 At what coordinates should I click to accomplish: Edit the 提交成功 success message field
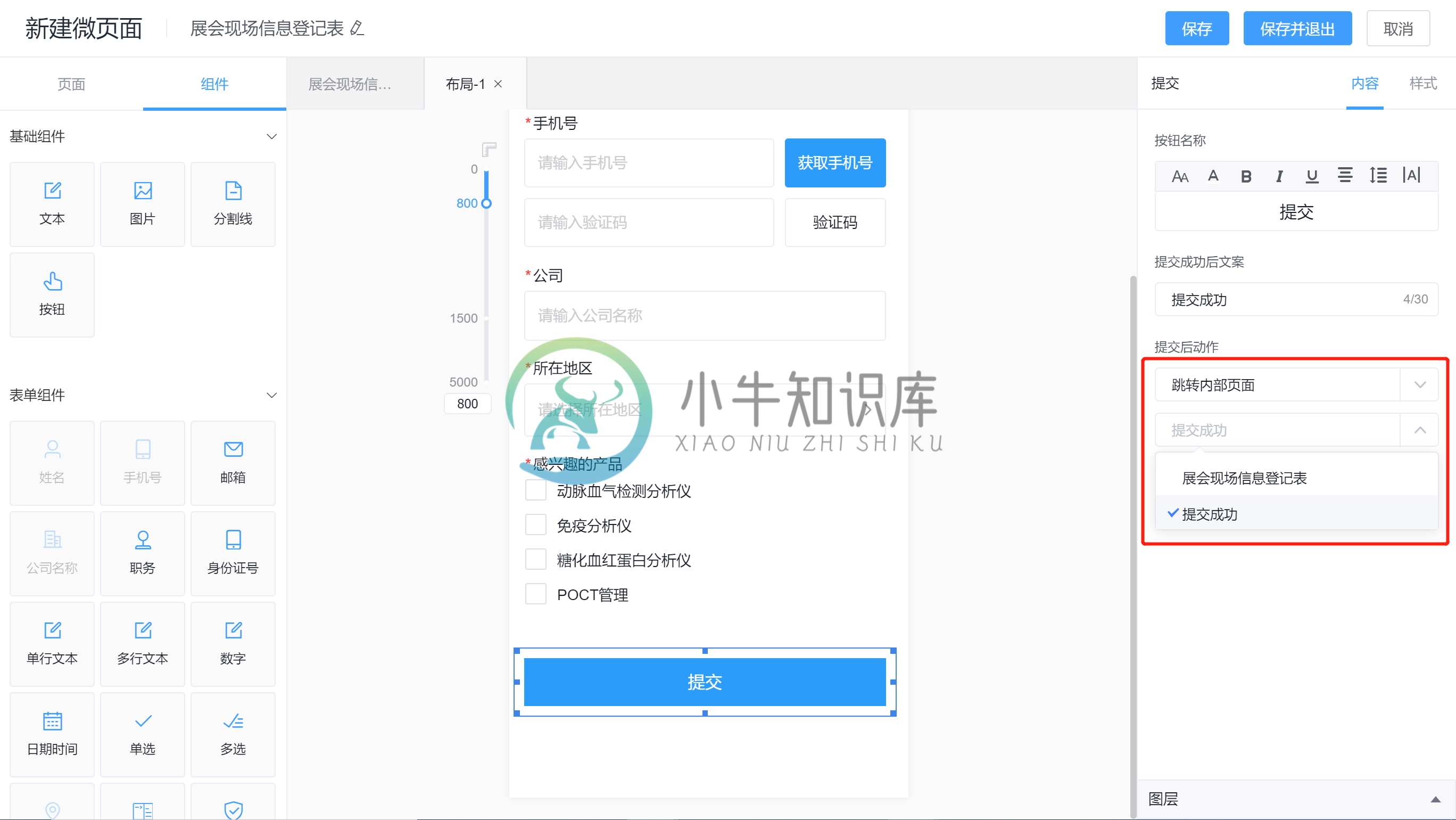(1296, 299)
